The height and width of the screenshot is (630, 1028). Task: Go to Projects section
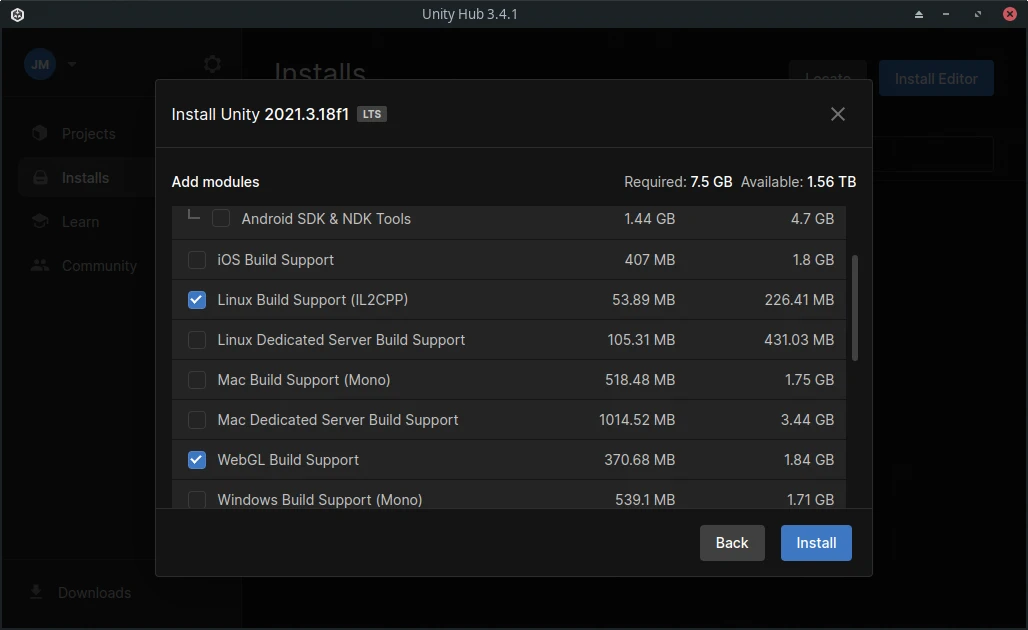(x=89, y=134)
